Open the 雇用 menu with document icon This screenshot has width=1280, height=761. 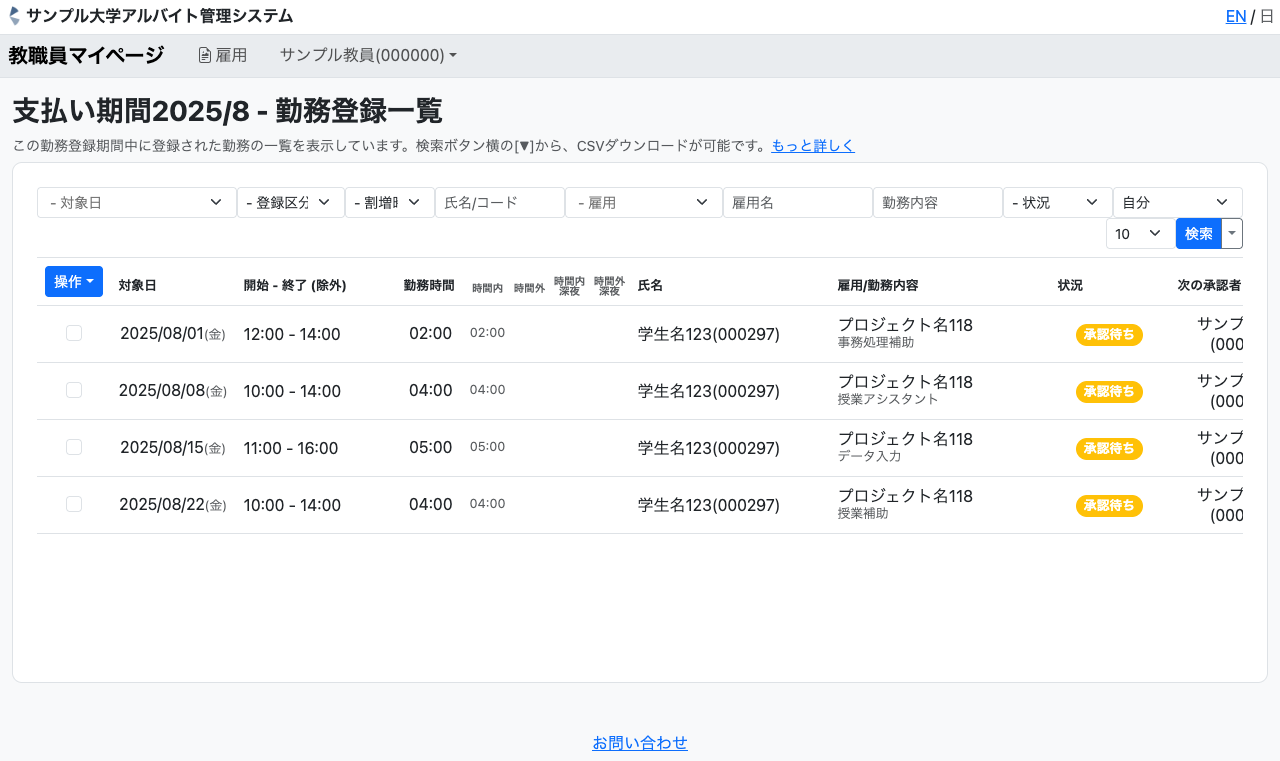point(222,55)
